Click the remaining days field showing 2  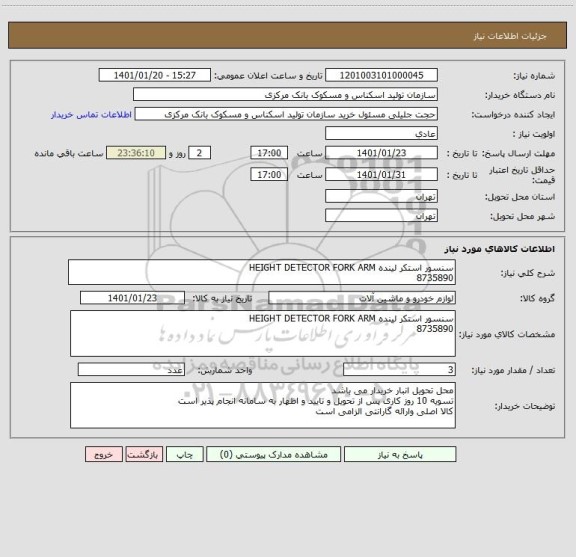199,153
